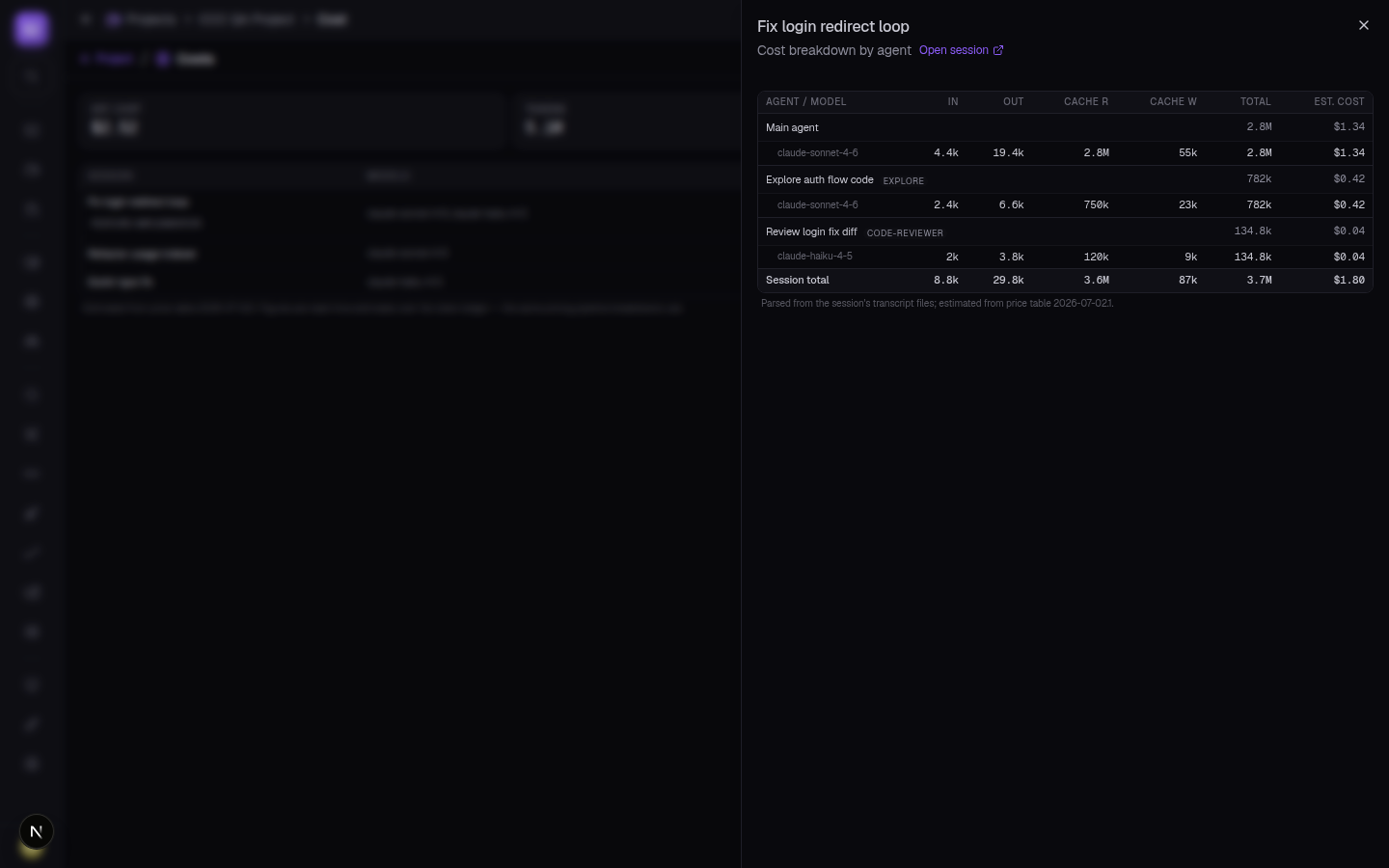The width and height of the screenshot is (1389, 868).
Task: Click Session total 87k cache write cell
Action: tap(1187, 280)
